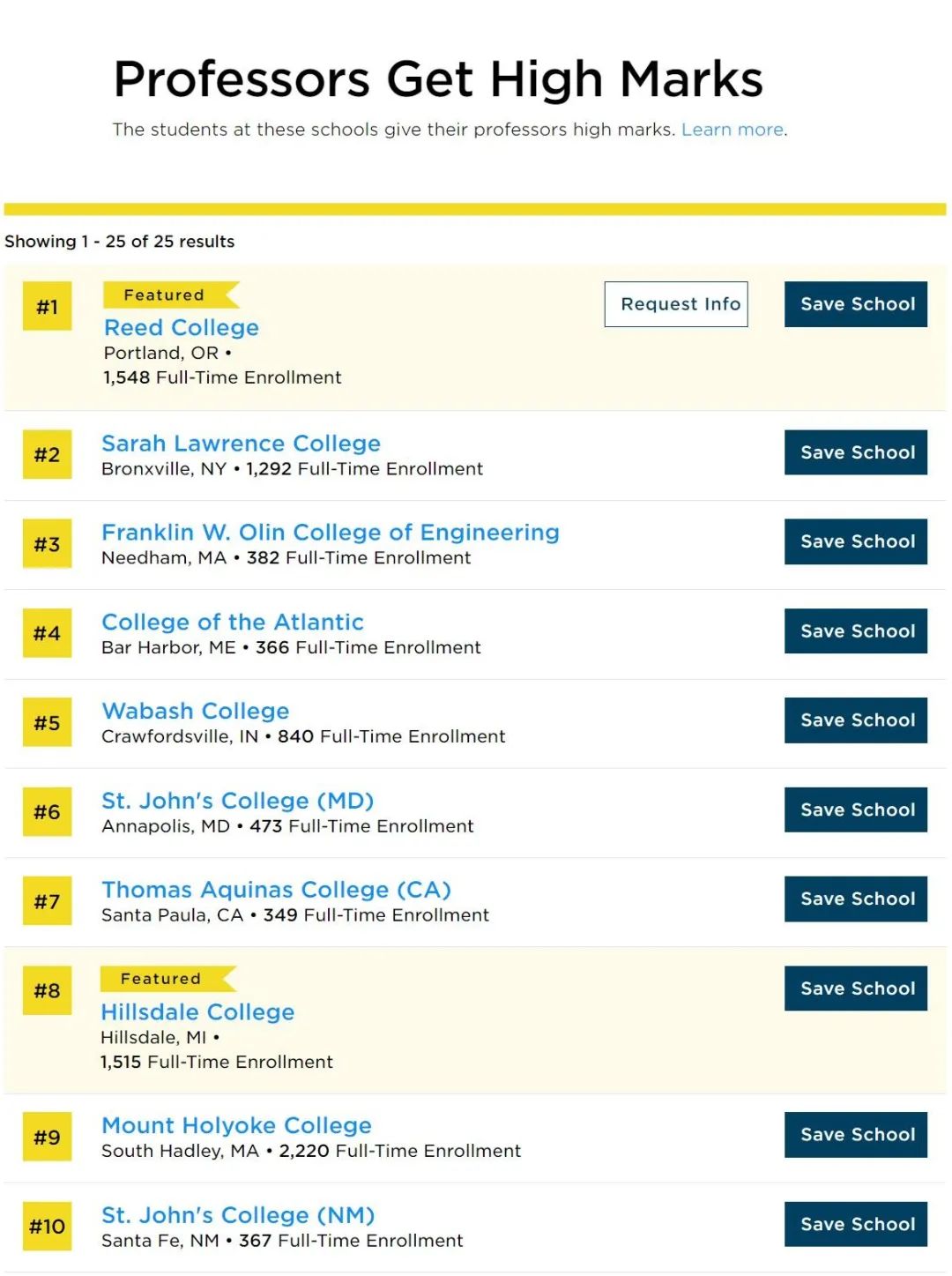
Task: Save College of the Atlantic
Action: click(x=856, y=631)
